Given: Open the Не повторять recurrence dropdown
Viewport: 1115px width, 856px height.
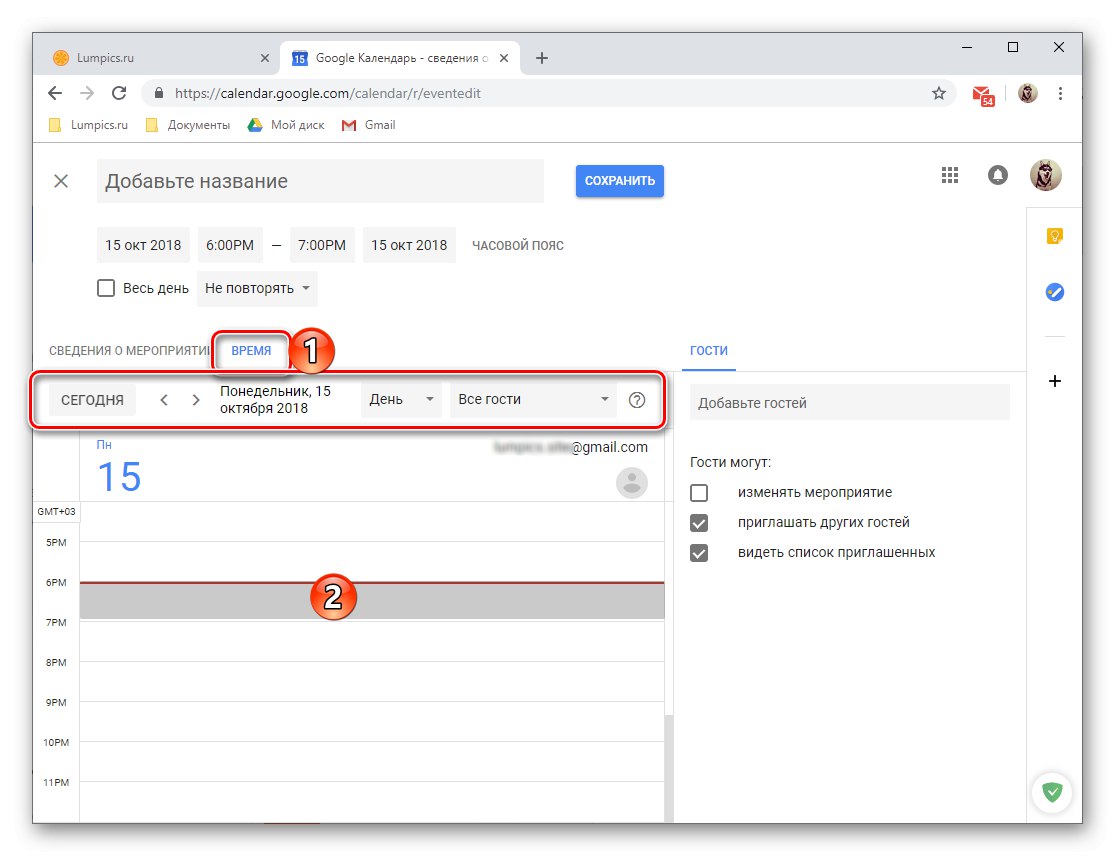Looking at the screenshot, I should 256,287.
